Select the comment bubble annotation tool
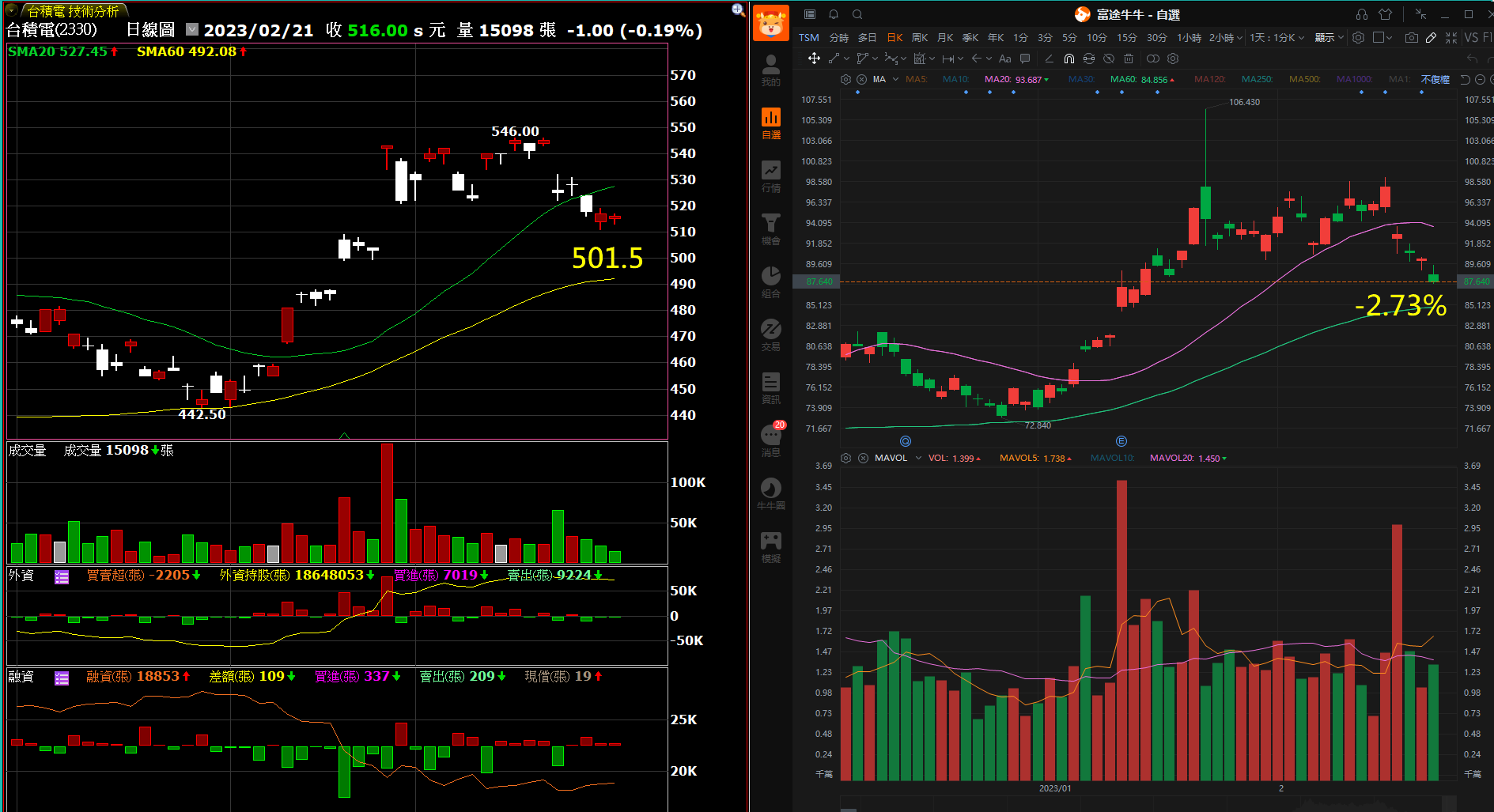 [1025, 59]
